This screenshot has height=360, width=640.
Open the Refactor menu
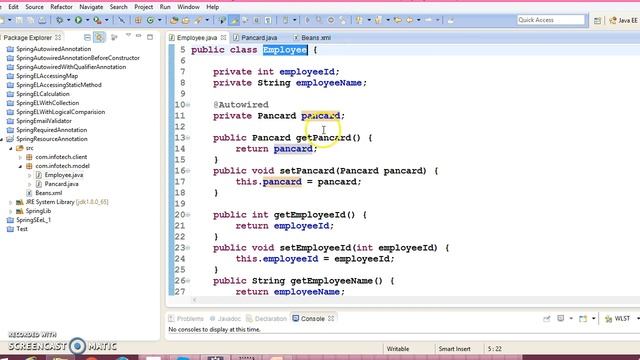tap(61, 7)
